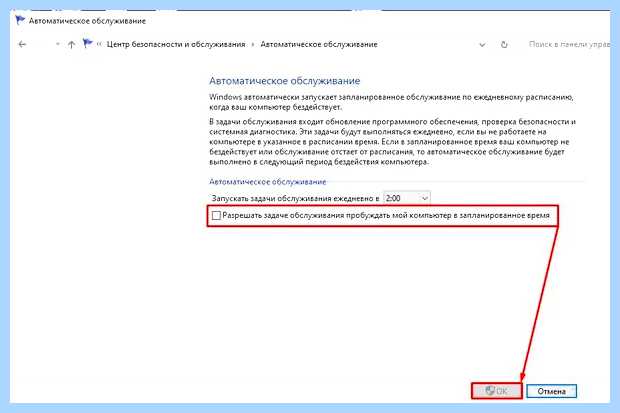Click the Отмена button
Image resolution: width=620 pixels, height=413 pixels.
552,391
